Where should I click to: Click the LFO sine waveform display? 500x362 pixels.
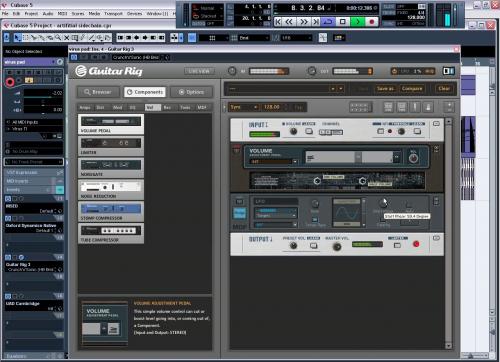(347, 213)
